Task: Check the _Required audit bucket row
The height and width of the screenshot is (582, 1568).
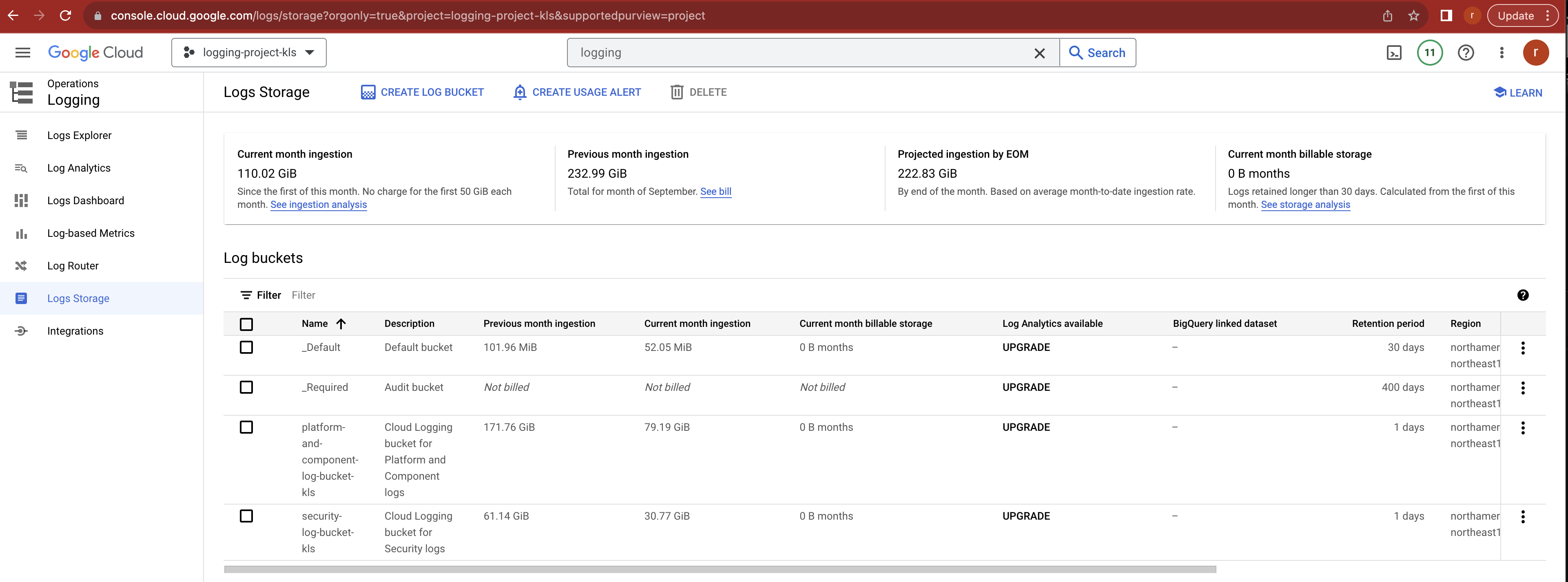Action: (246, 388)
